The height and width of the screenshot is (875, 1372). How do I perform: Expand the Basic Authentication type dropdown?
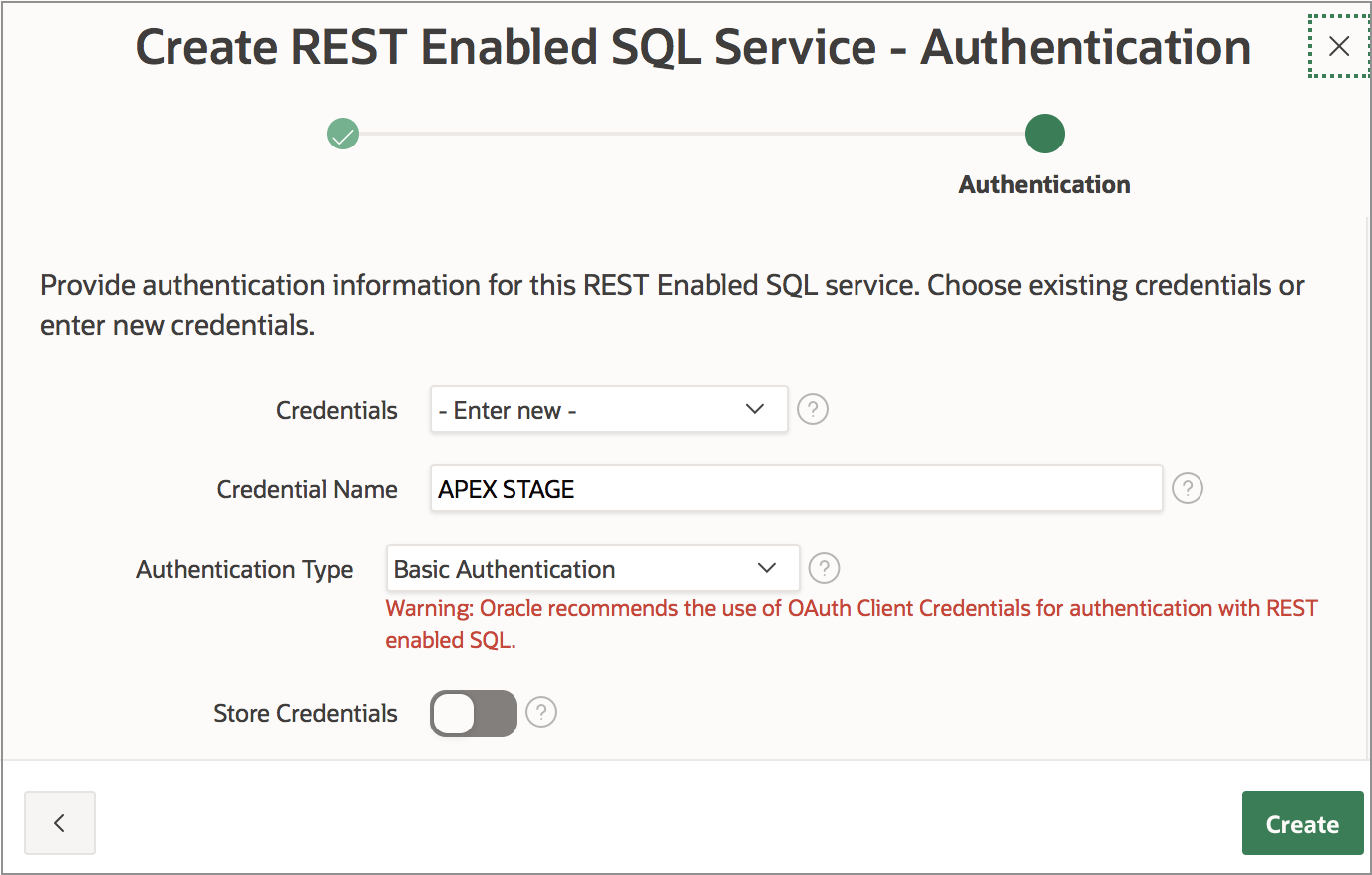[x=592, y=568]
